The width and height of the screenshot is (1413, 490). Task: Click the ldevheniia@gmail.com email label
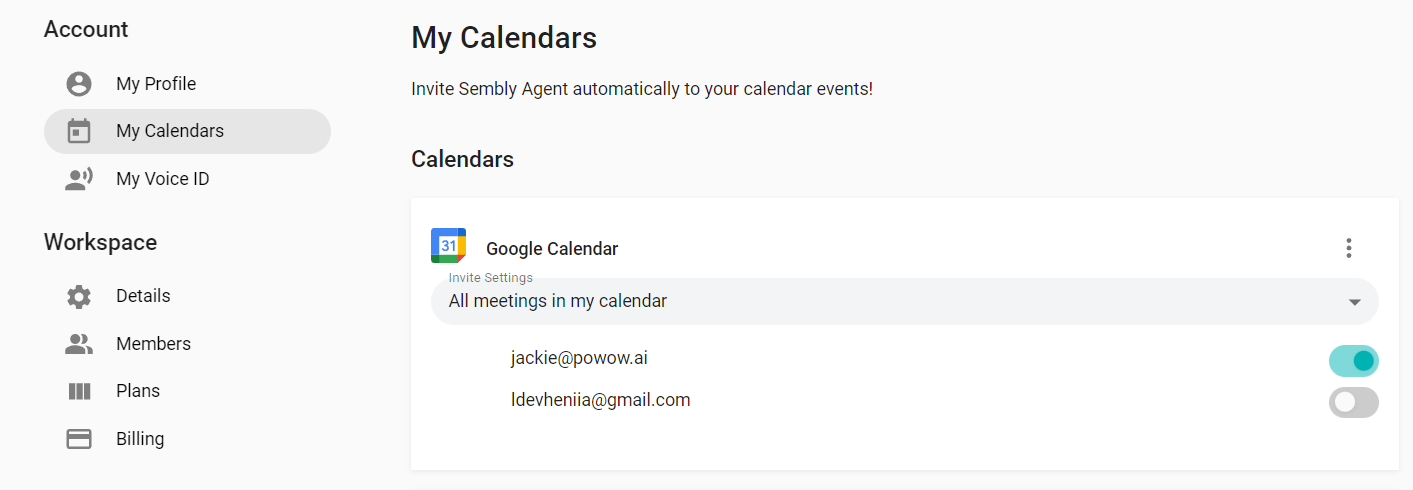click(600, 400)
